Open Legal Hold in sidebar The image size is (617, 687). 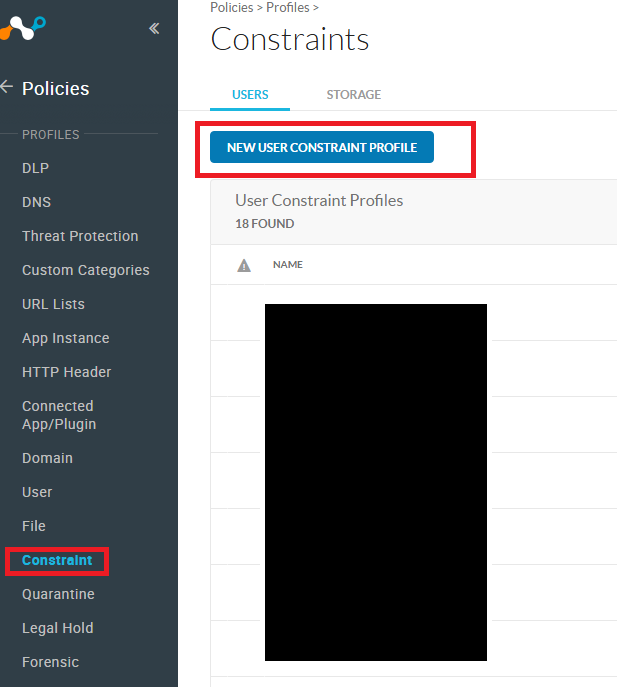click(x=57, y=628)
